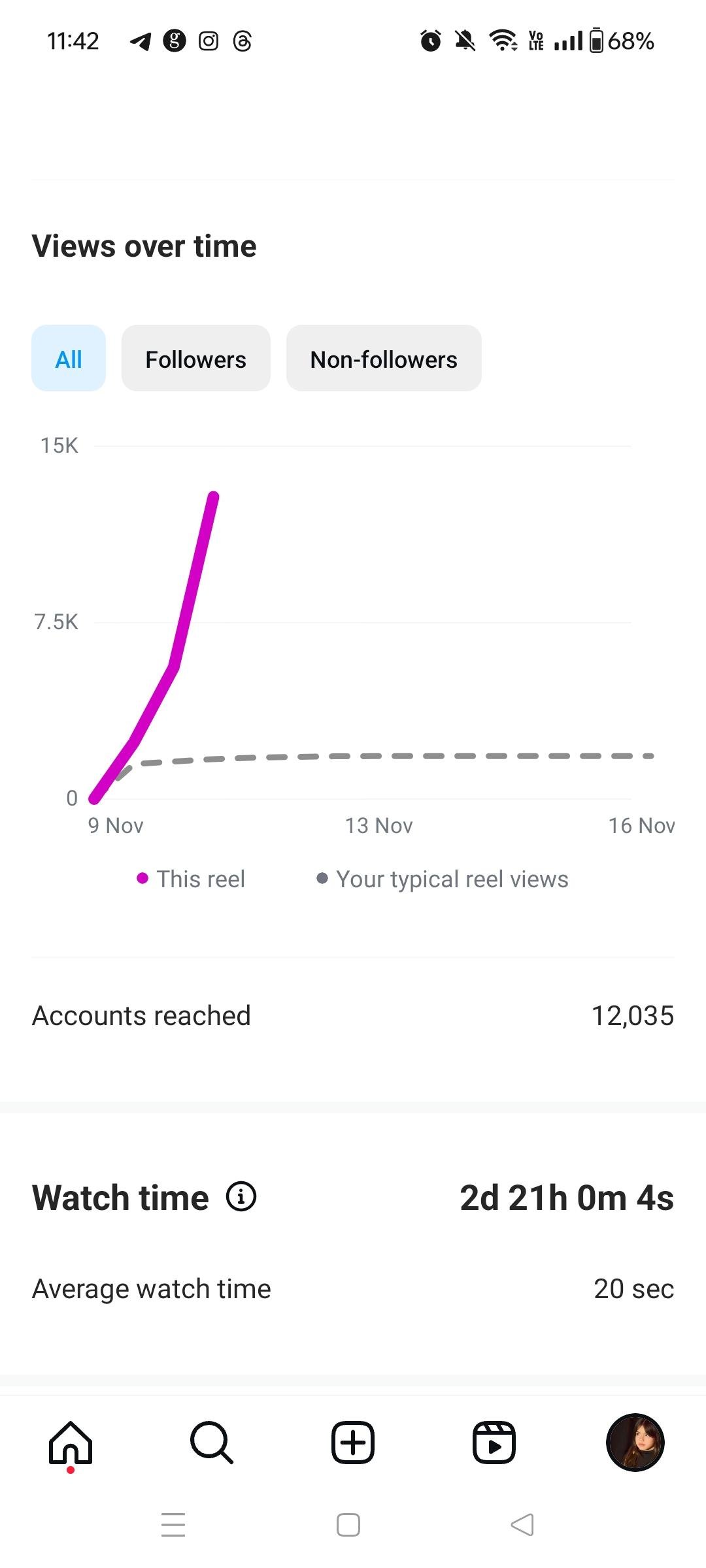Screen dimensions: 706x1568
Task: Tap the 13 Nov date on chart axis
Action: coord(379,826)
